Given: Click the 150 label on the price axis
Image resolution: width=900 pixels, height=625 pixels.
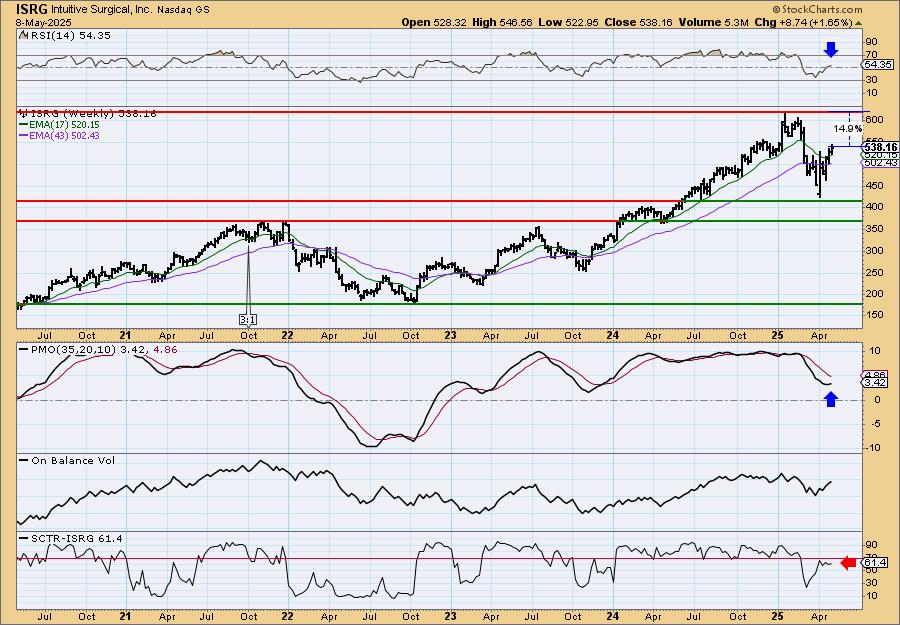Looking at the screenshot, I should pyautogui.click(x=874, y=315).
